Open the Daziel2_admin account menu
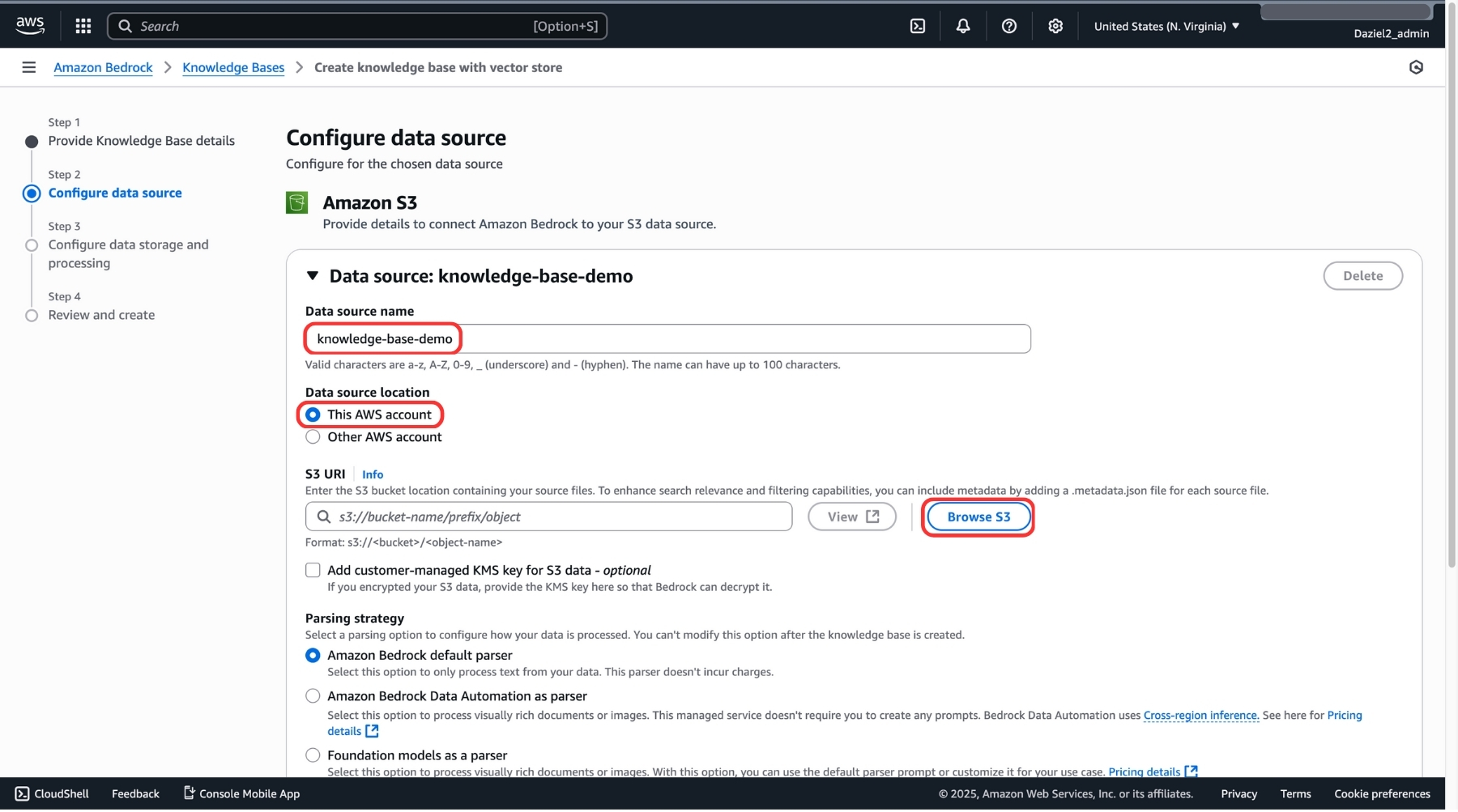Viewport: 1458px width, 812px height. 1390,33
